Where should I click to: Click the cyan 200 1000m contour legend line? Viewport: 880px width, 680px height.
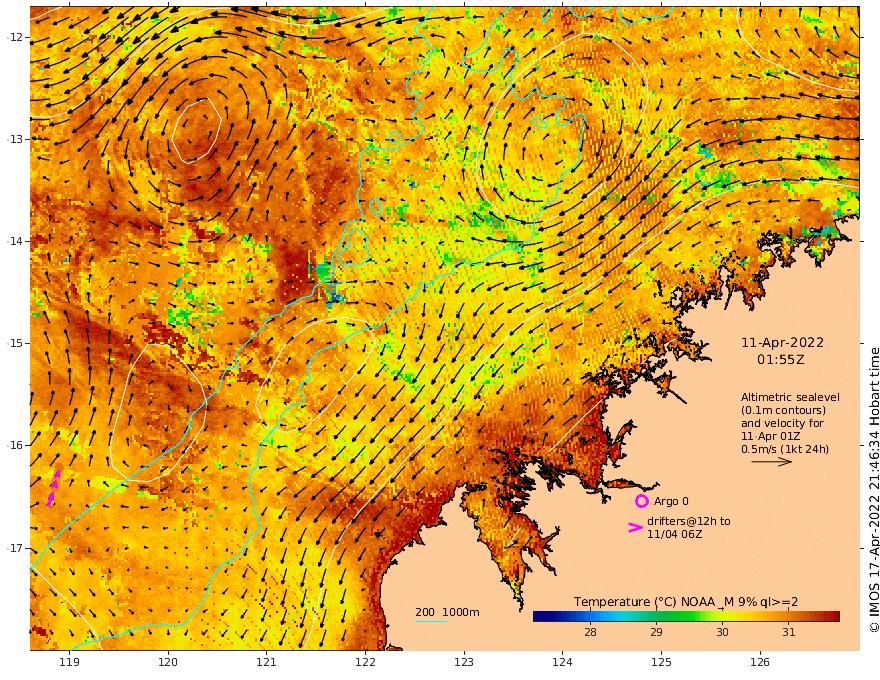pyautogui.click(x=430, y=621)
